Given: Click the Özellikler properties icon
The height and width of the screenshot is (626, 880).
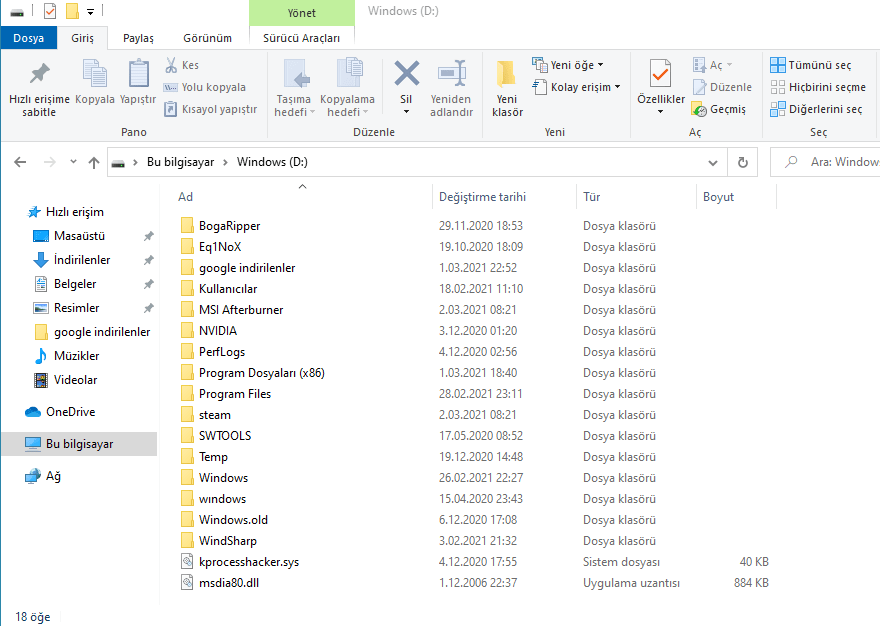Looking at the screenshot, I should [661, 74].
